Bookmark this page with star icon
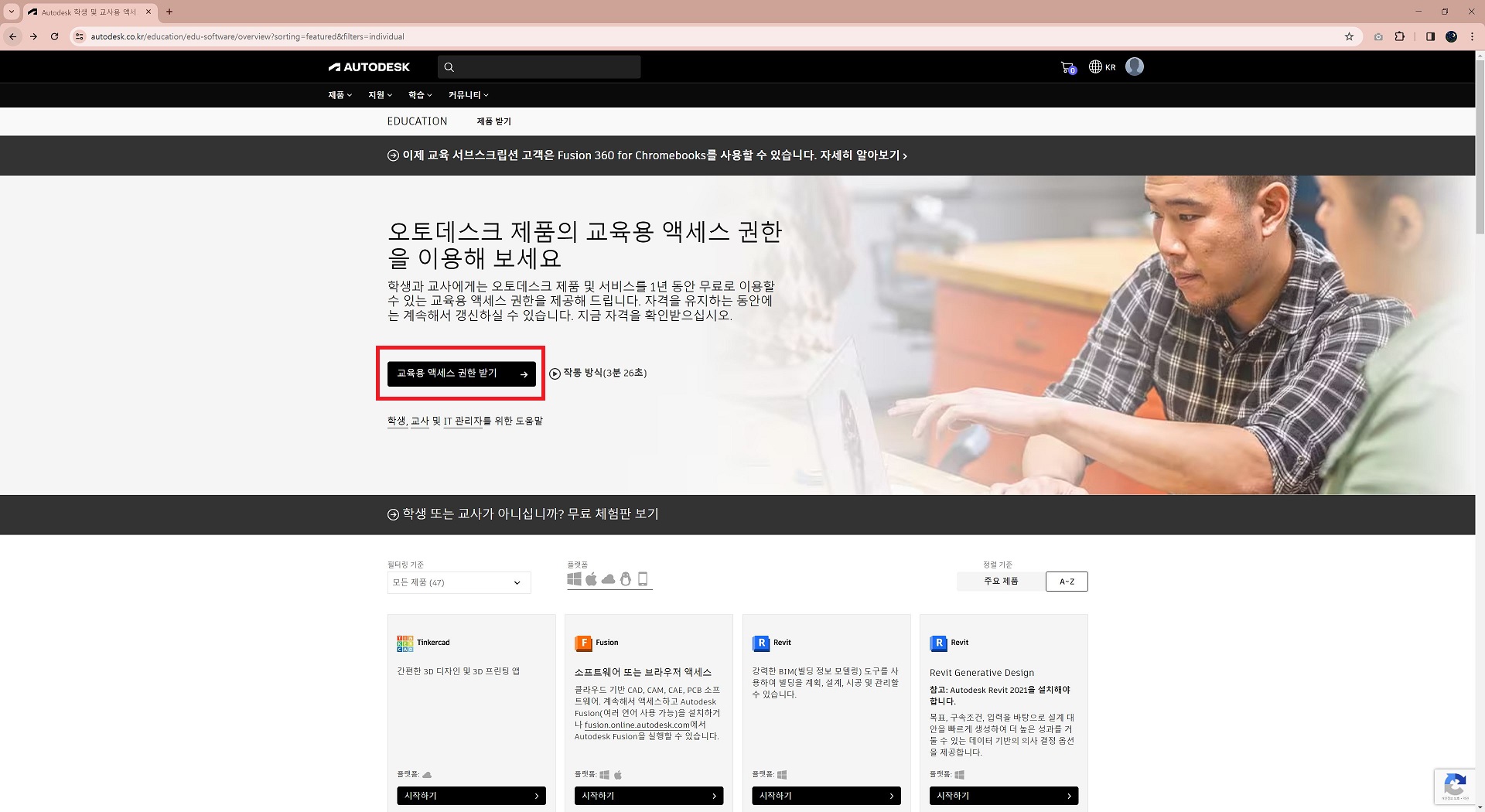Image resolution: width=1485 pixels, height=812 pixels. coord(1349,36)
